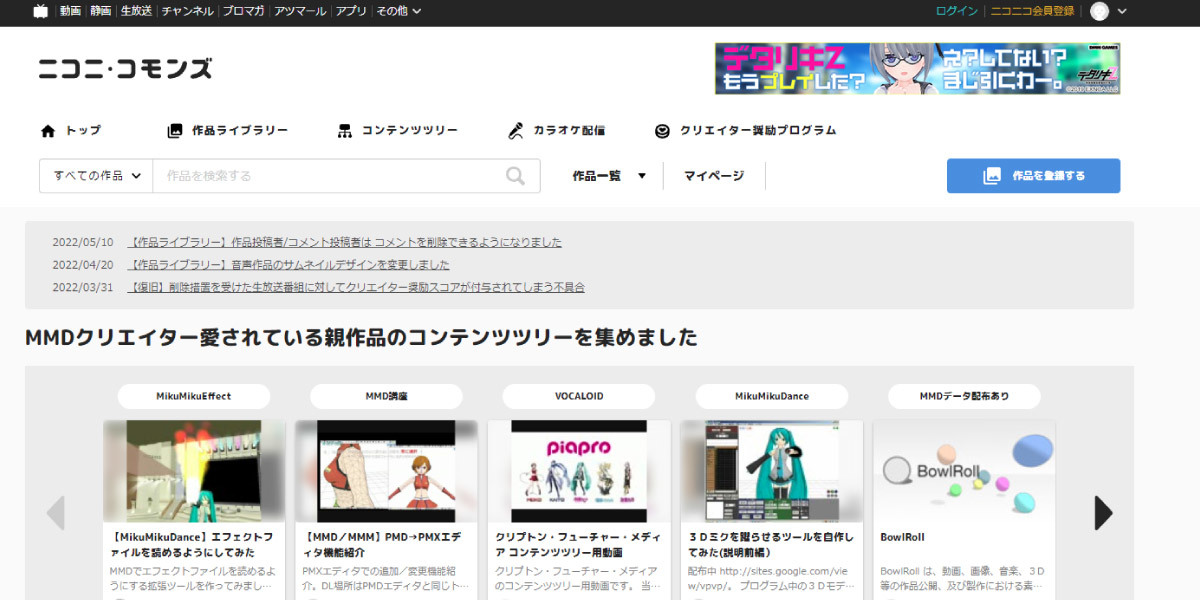
Task: Click the コンテンツツリー tree icon
Action: [345, 131]
